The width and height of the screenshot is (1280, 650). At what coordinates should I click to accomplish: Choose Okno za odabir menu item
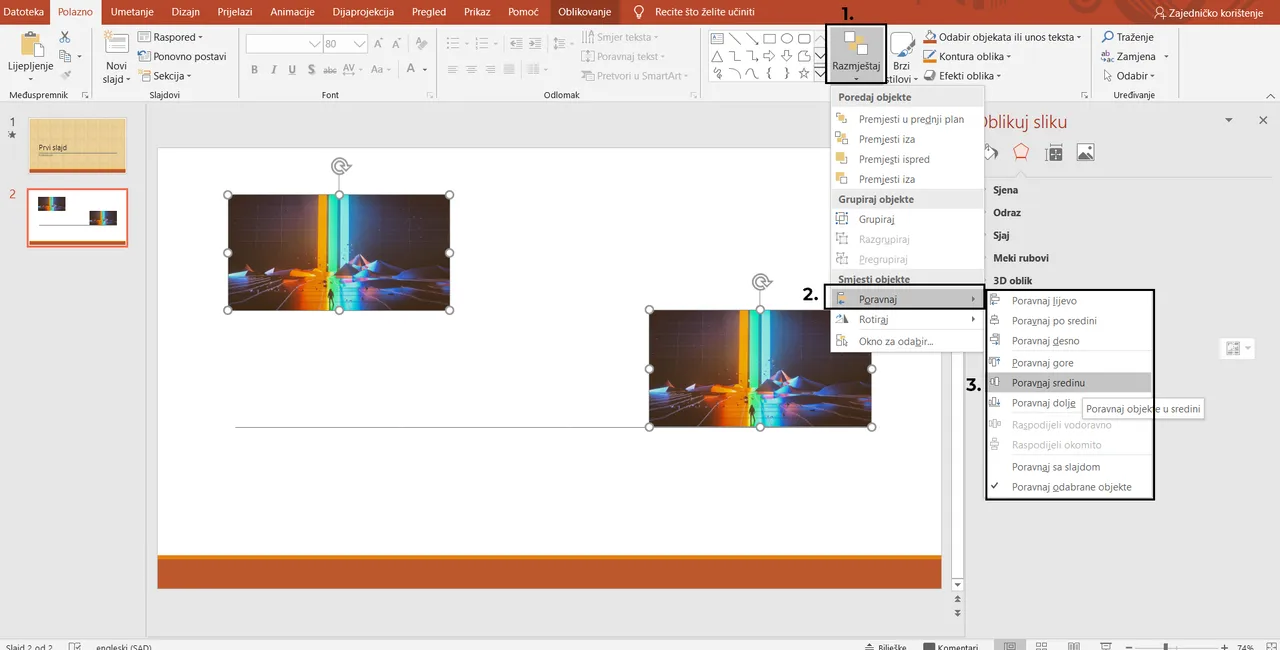(907, 341)
